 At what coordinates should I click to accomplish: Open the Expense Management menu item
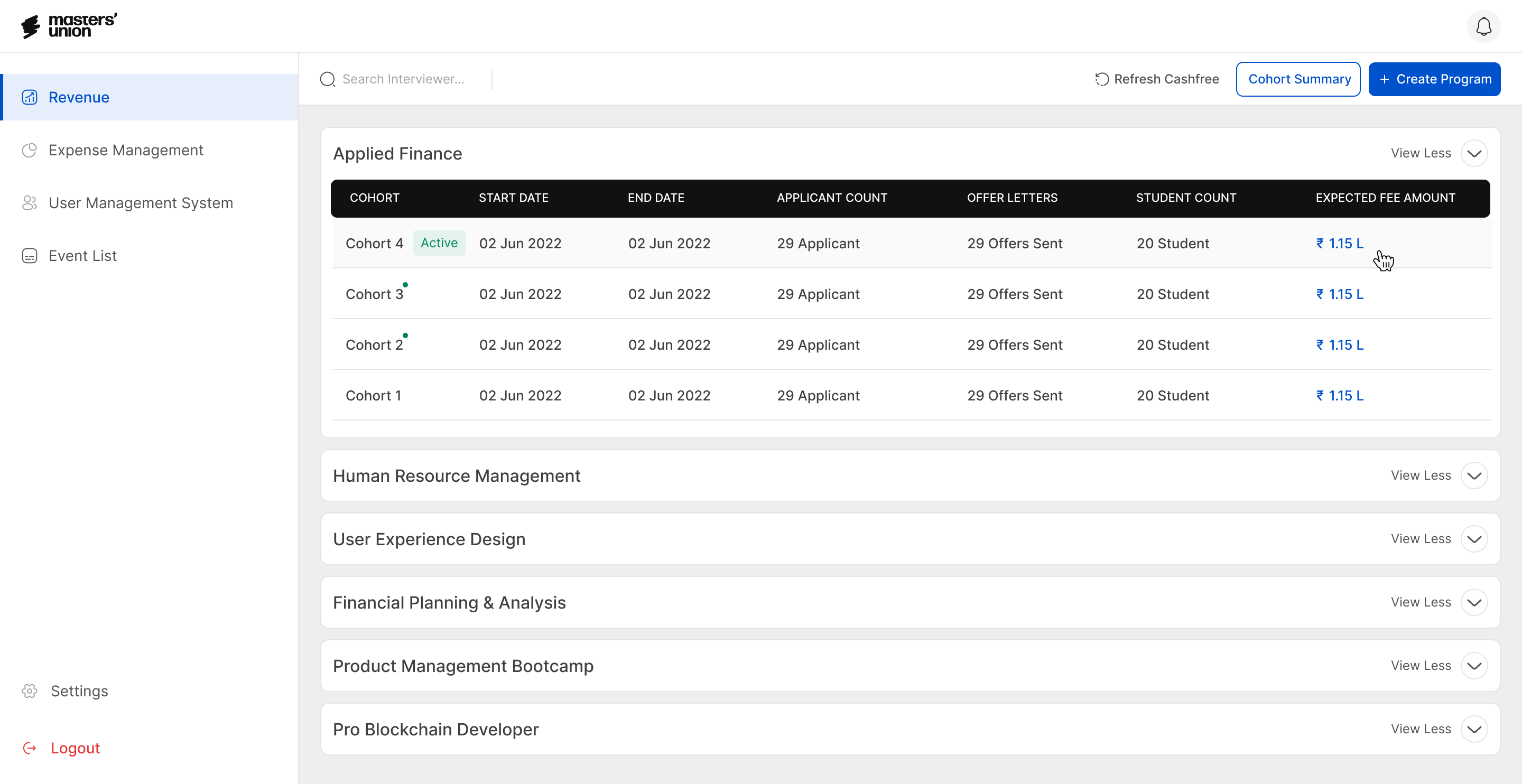[x=125, y=150]
